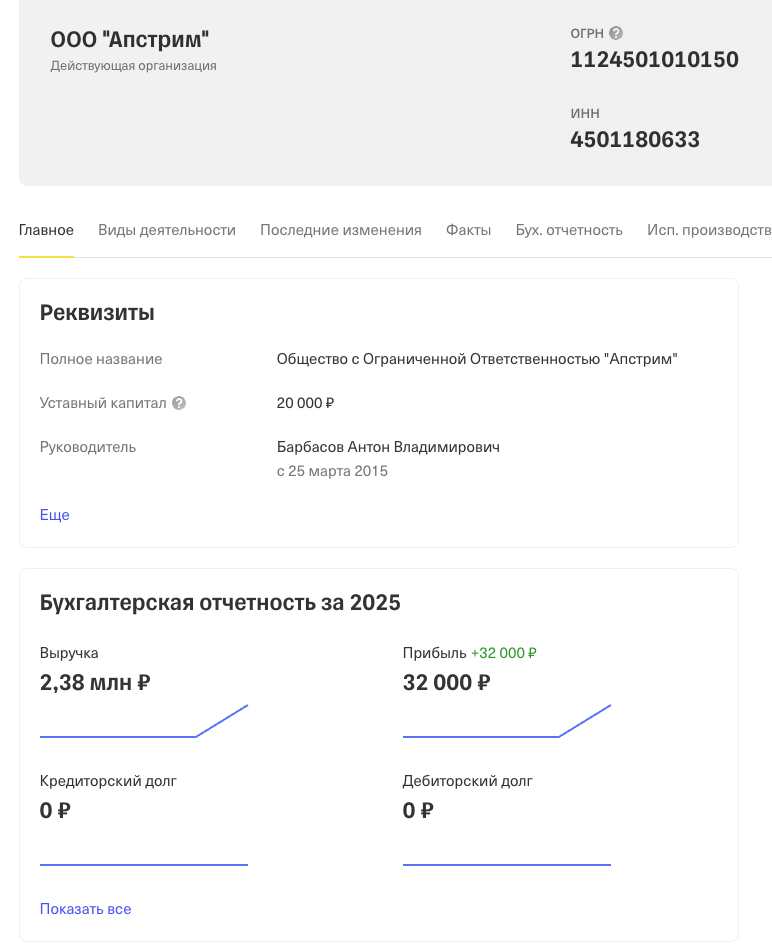This screenshot has height=948, width=772.
Task: Click the Руководитель label
Action: tap(88, 447)
